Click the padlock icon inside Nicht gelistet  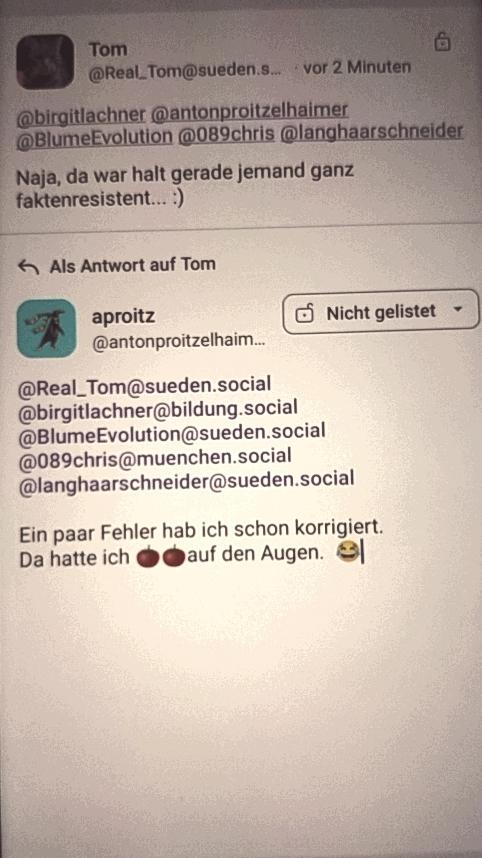[x=305, y=313]
